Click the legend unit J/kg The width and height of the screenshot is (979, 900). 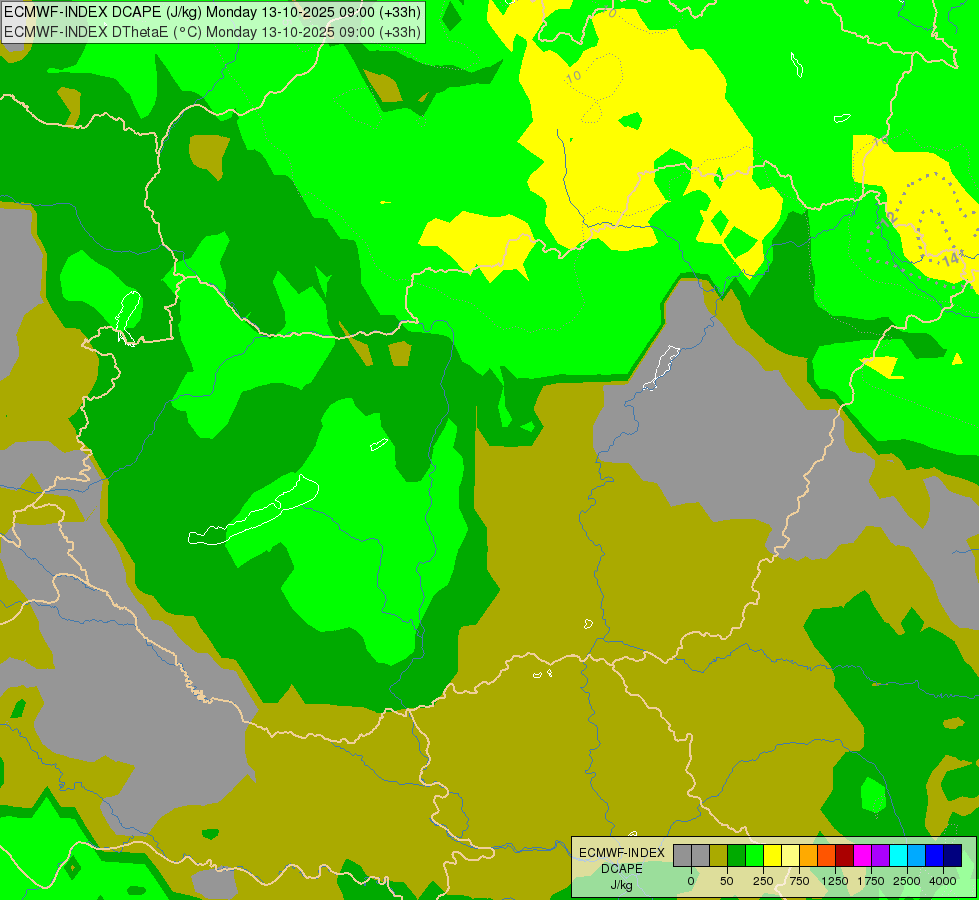[622, 885]
